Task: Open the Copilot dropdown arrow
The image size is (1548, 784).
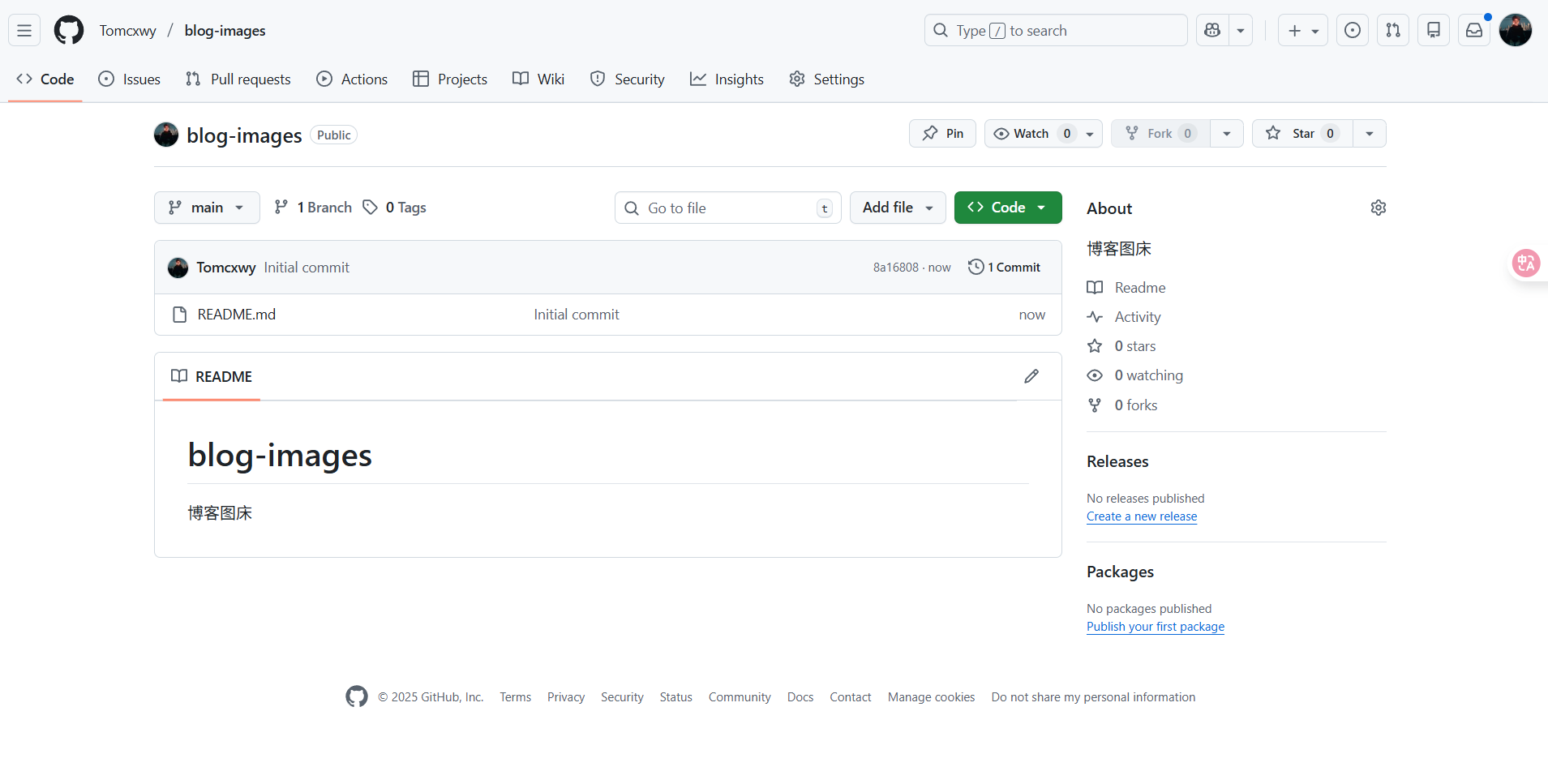Action: click(1241, 31)
